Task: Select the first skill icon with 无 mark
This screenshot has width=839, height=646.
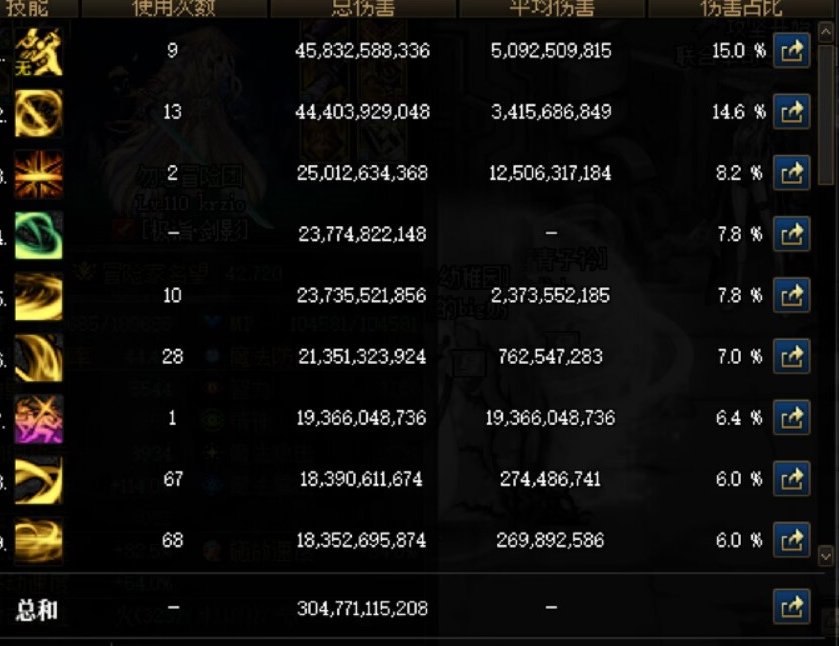Action: click(39, 51)
